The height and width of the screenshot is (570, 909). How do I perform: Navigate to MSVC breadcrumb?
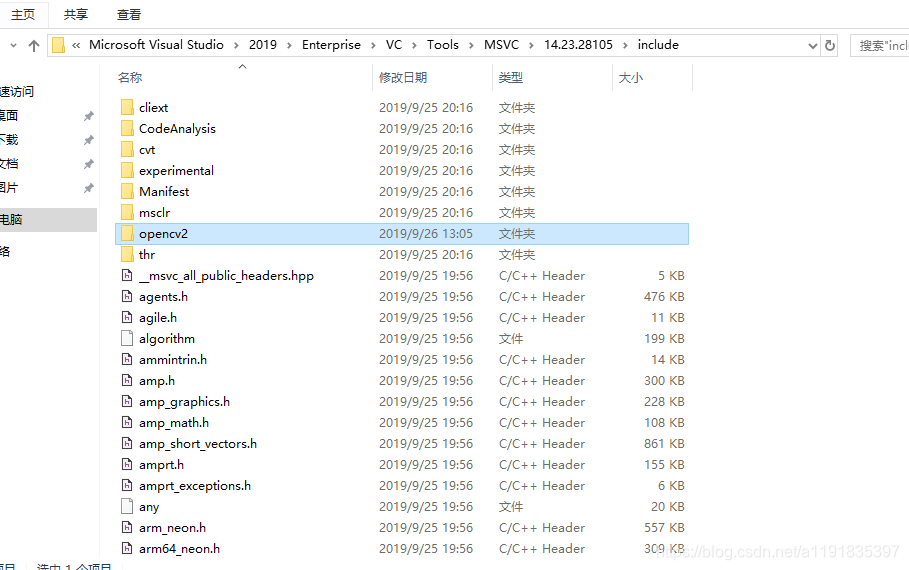(501, 45)
